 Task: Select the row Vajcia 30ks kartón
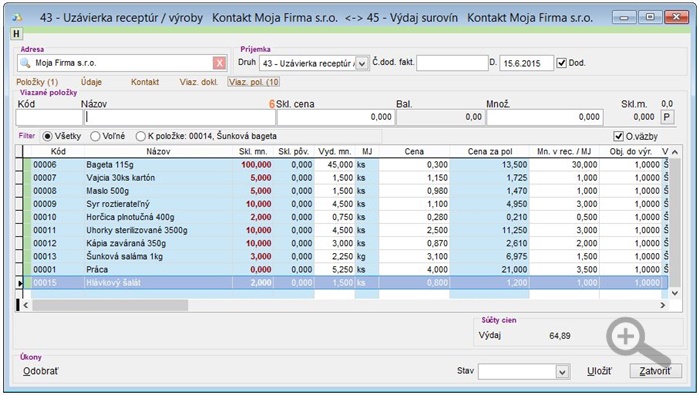[x=345, y=177]
